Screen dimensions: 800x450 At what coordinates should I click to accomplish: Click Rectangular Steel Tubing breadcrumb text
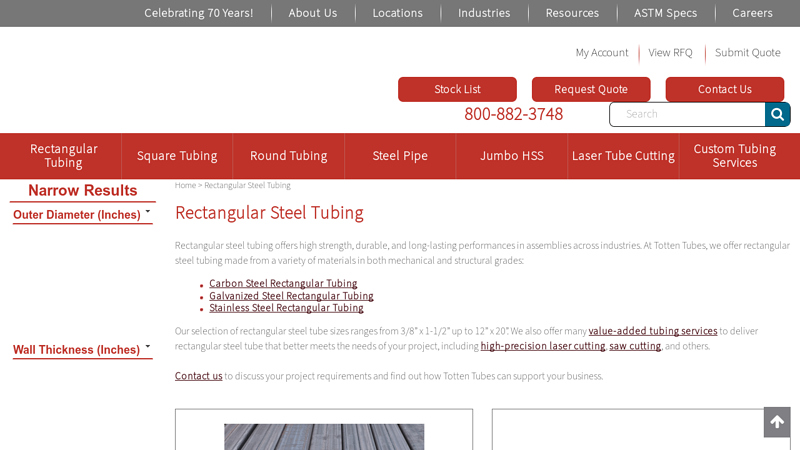point(247,185)
